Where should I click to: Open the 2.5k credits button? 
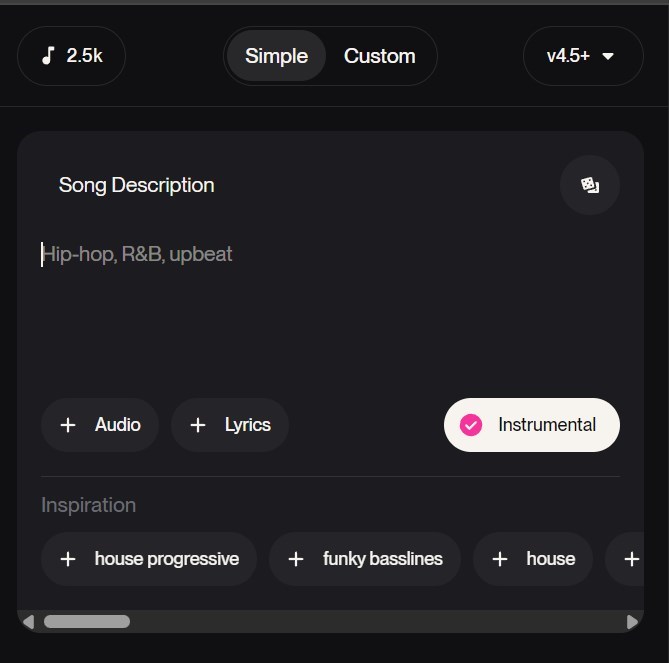(x=71, y=56)
